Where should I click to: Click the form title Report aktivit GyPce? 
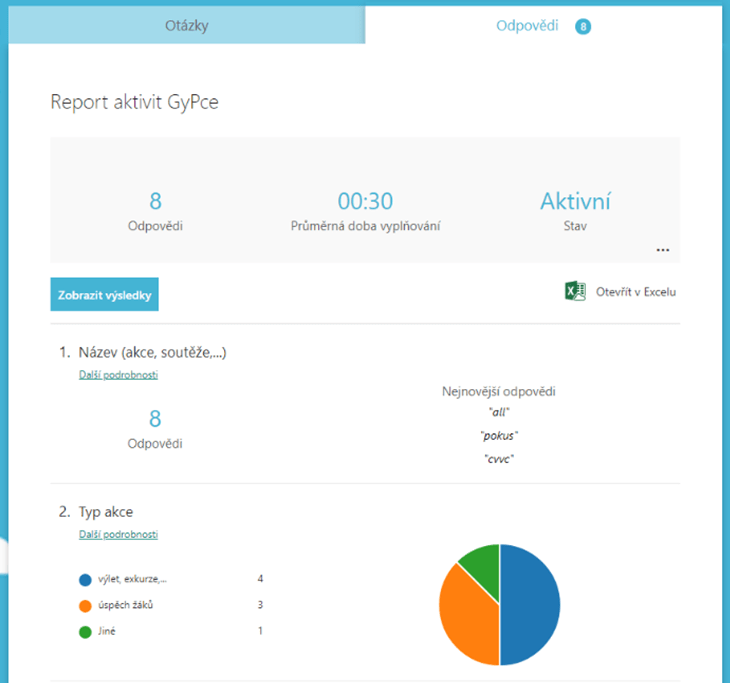pos(134,102)
